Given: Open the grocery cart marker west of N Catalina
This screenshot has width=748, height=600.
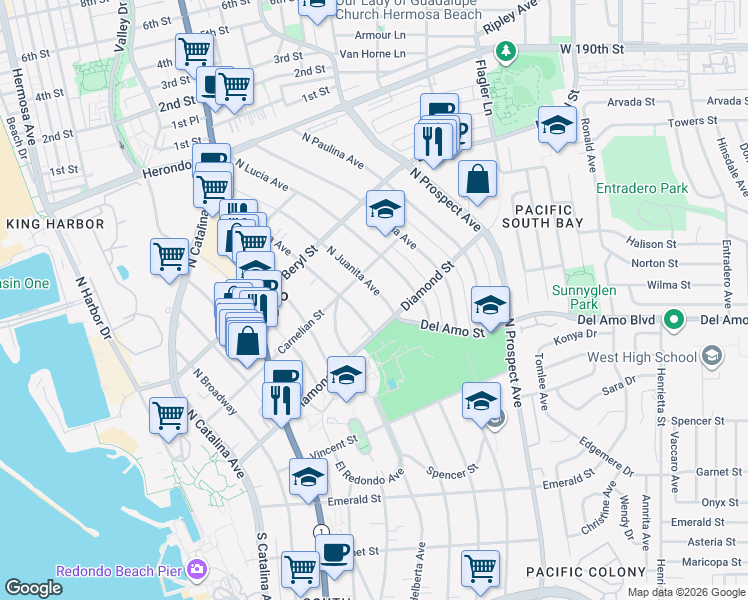Looking at the screenshot, I should [x=169, y=257].
